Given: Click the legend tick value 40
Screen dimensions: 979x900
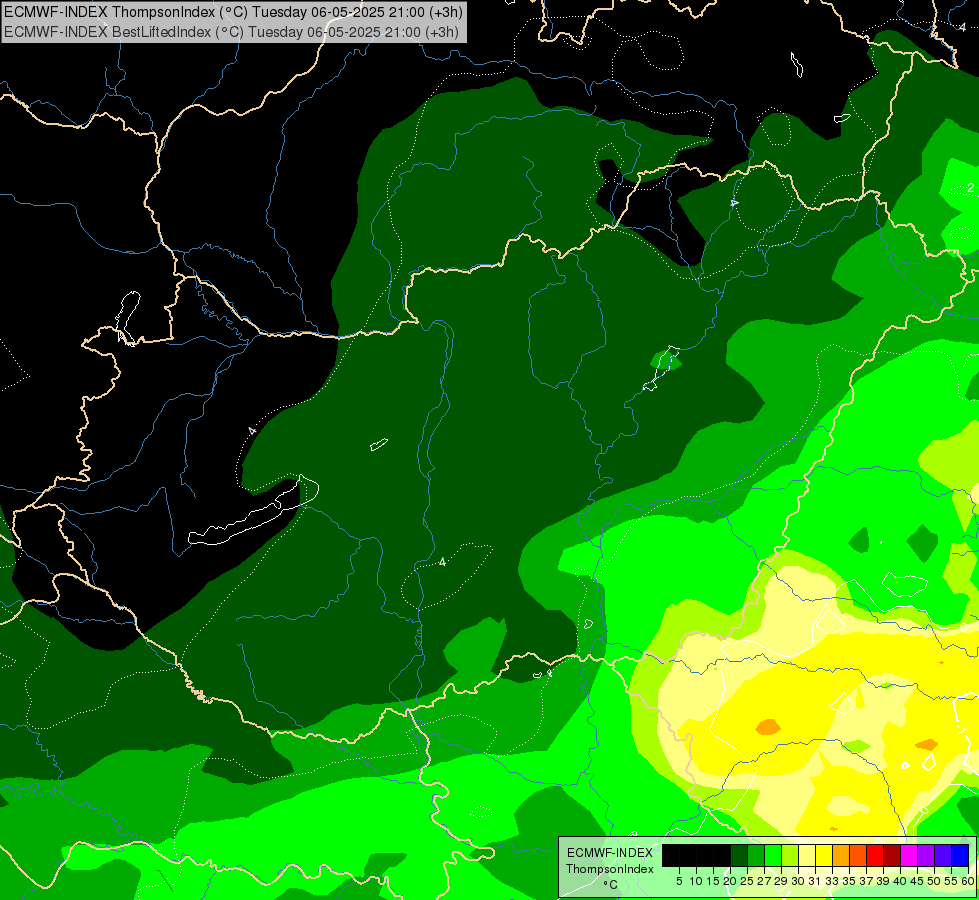Looking at the screenshot, I should (900, 881).
